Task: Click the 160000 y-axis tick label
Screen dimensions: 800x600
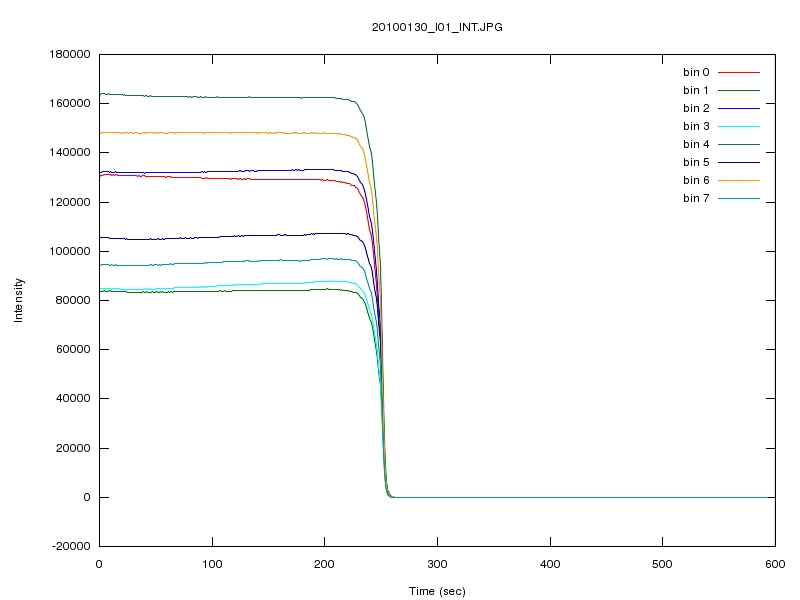Action: coord(70,103)
